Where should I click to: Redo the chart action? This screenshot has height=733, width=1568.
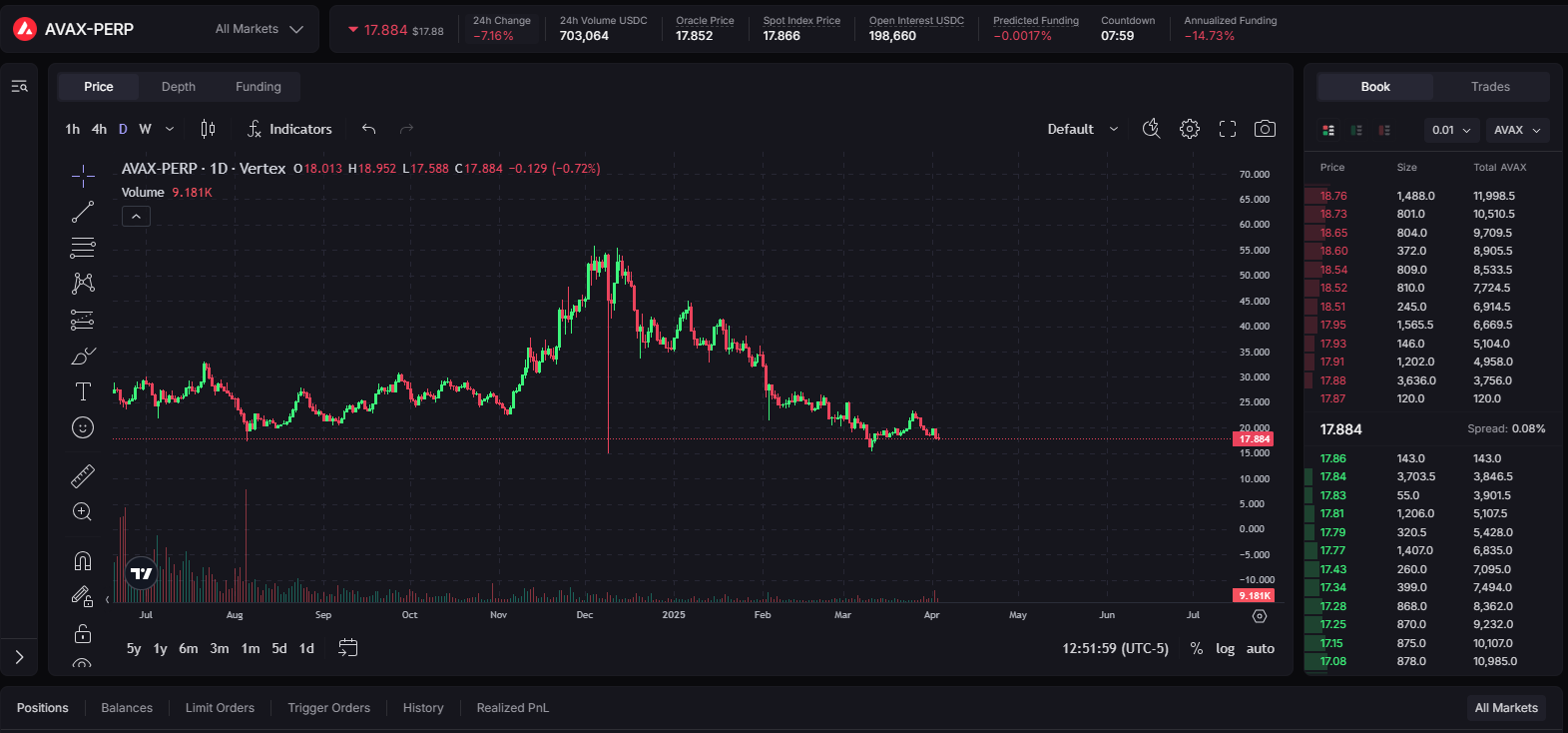coord(406,129)
